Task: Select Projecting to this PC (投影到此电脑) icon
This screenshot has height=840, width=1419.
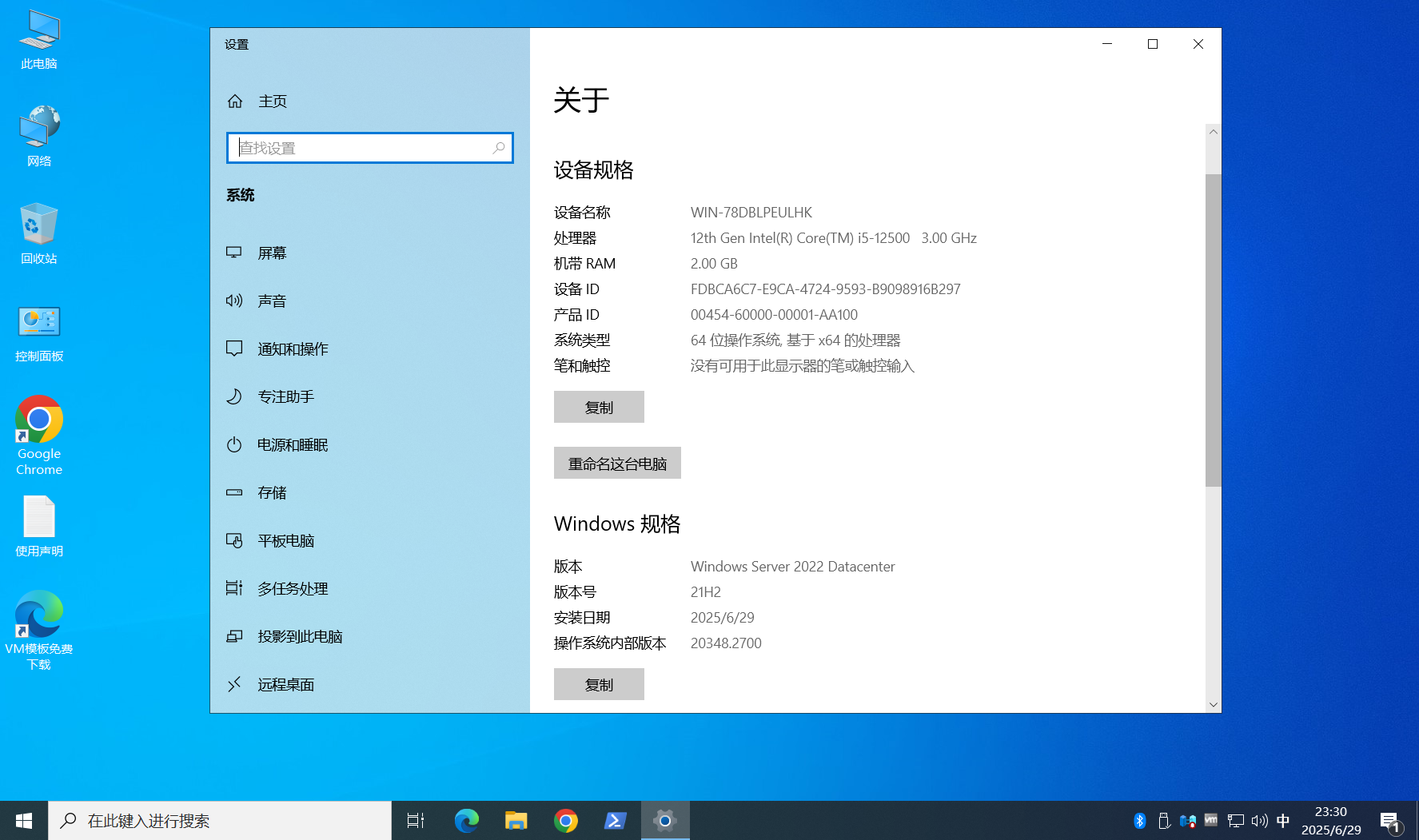Action: click(x=234, y=636)
